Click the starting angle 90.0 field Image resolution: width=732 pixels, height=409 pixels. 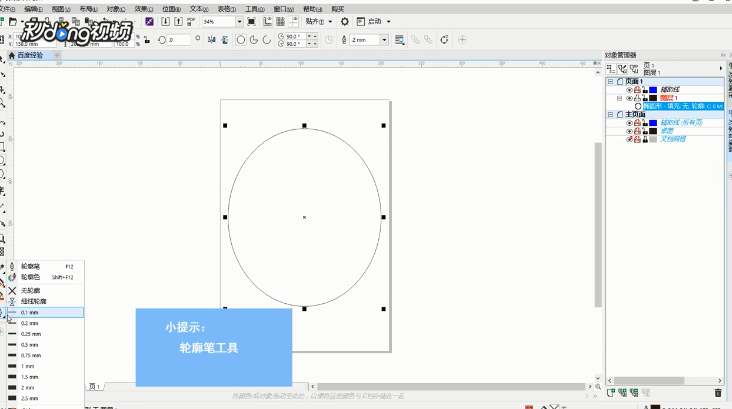click(x=296, y=36)
